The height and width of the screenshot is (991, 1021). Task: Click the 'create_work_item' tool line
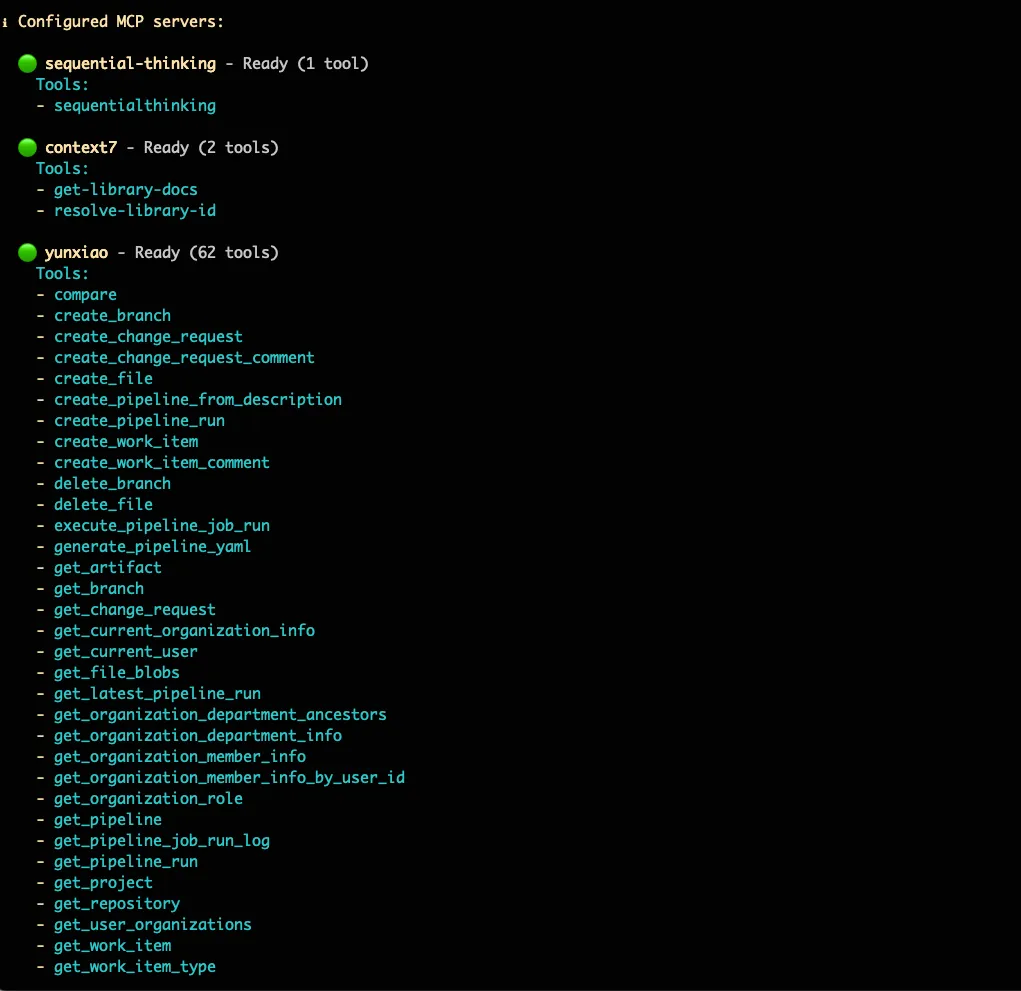coord(126,442)
